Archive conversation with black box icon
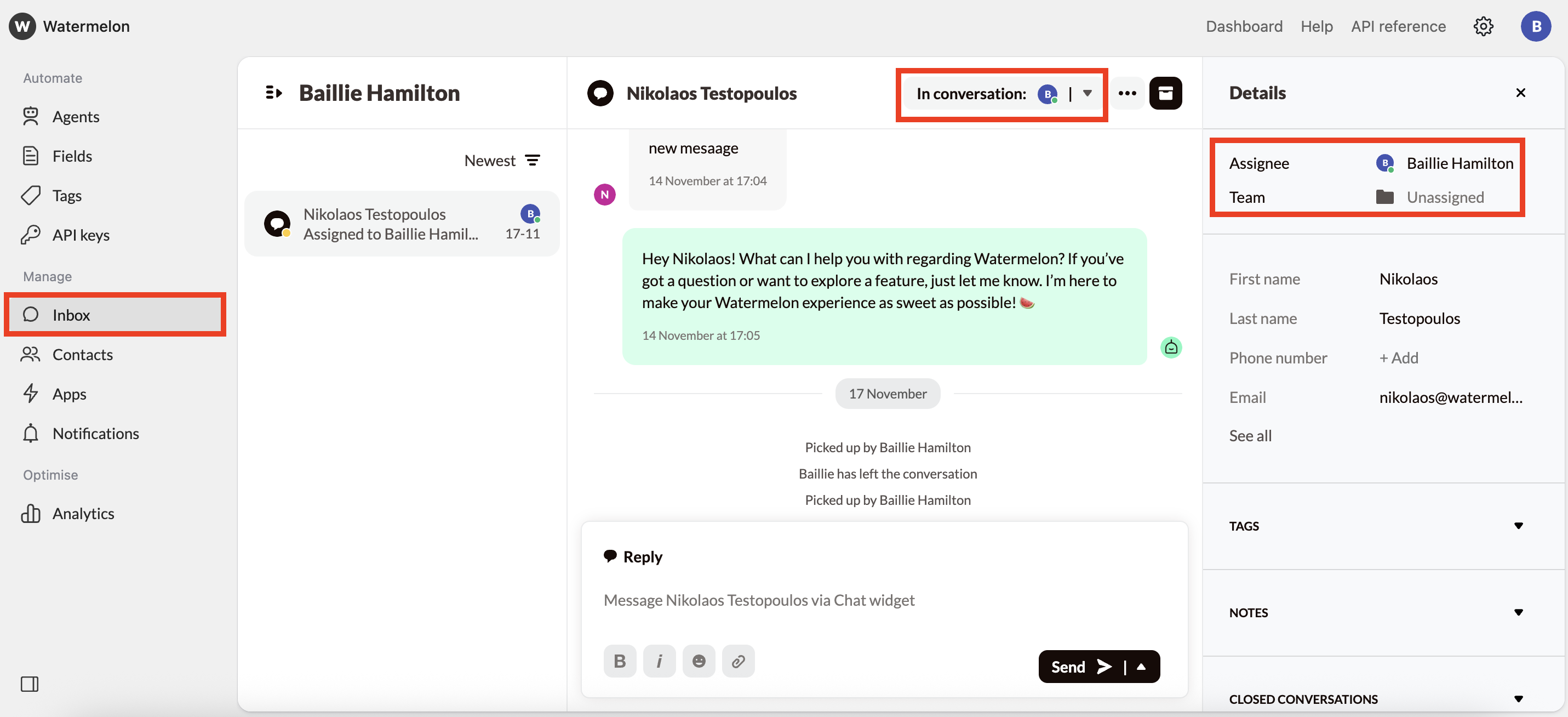 tap(1165, 93)
